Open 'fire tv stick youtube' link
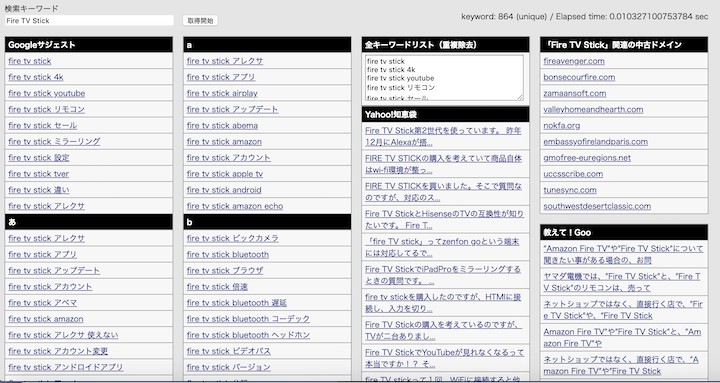Viewport: 720px width, 383px height. 46,93
